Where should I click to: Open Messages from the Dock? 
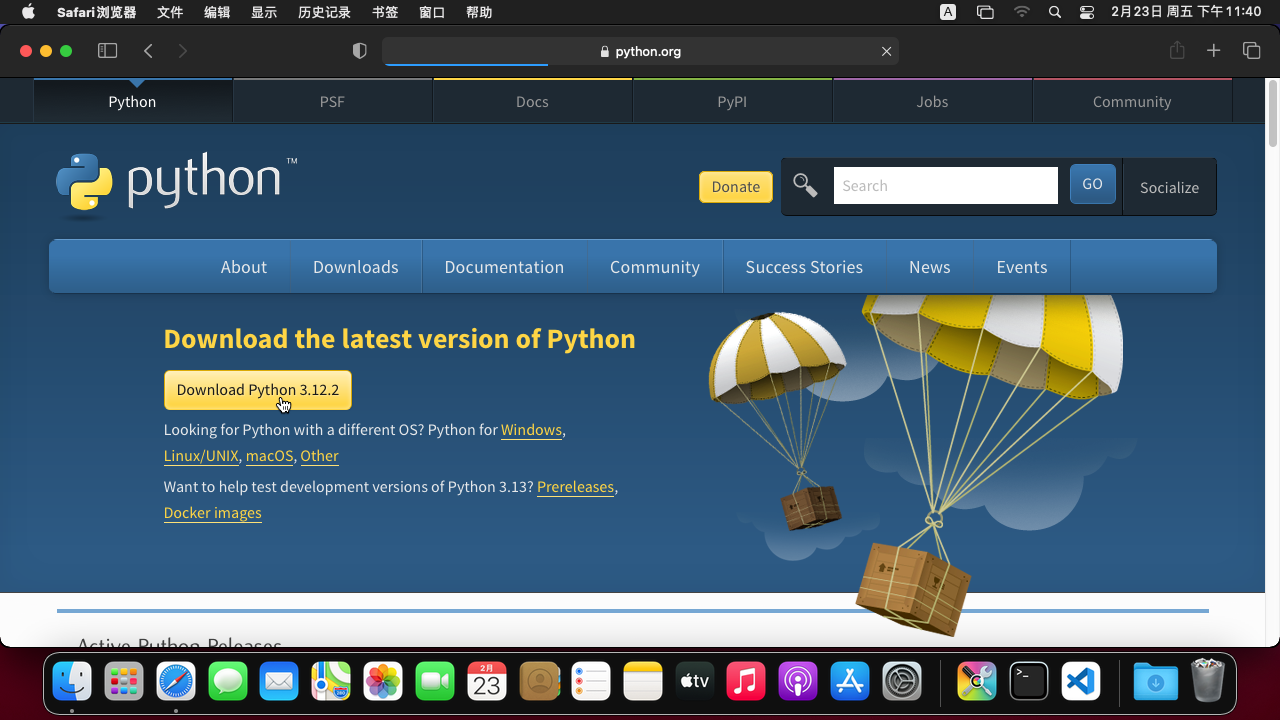point(228,682)
